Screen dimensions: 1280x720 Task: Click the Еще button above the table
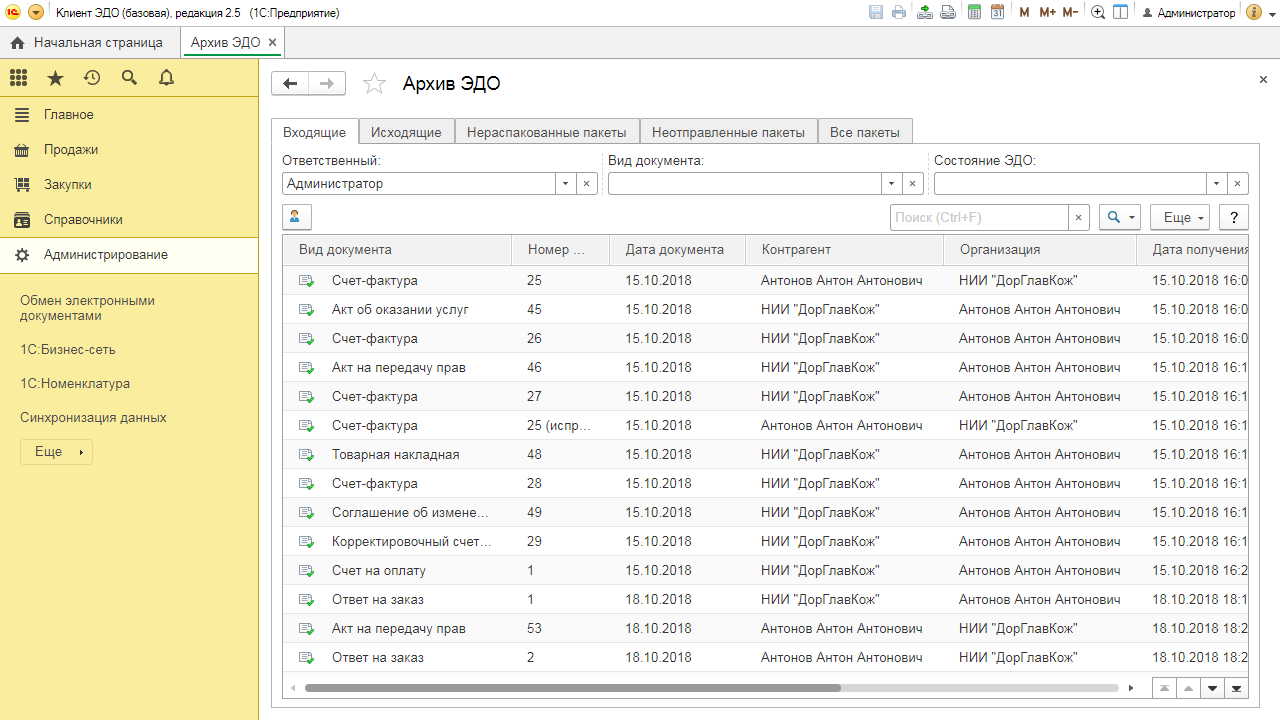click(1180, 217)
